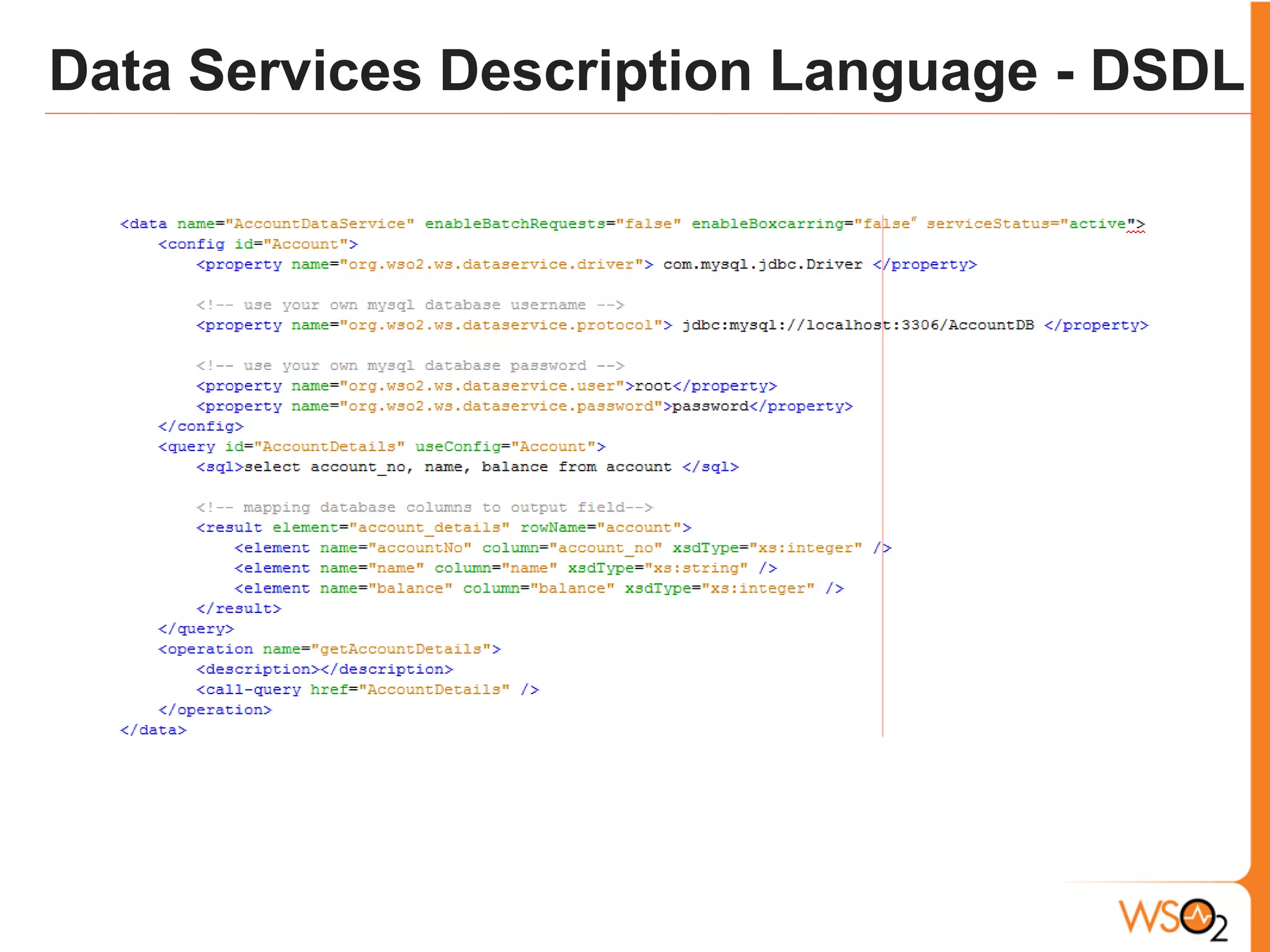Click the element named 'balance' line
The image size is (1270, 952).
click(x=539, y=589)
